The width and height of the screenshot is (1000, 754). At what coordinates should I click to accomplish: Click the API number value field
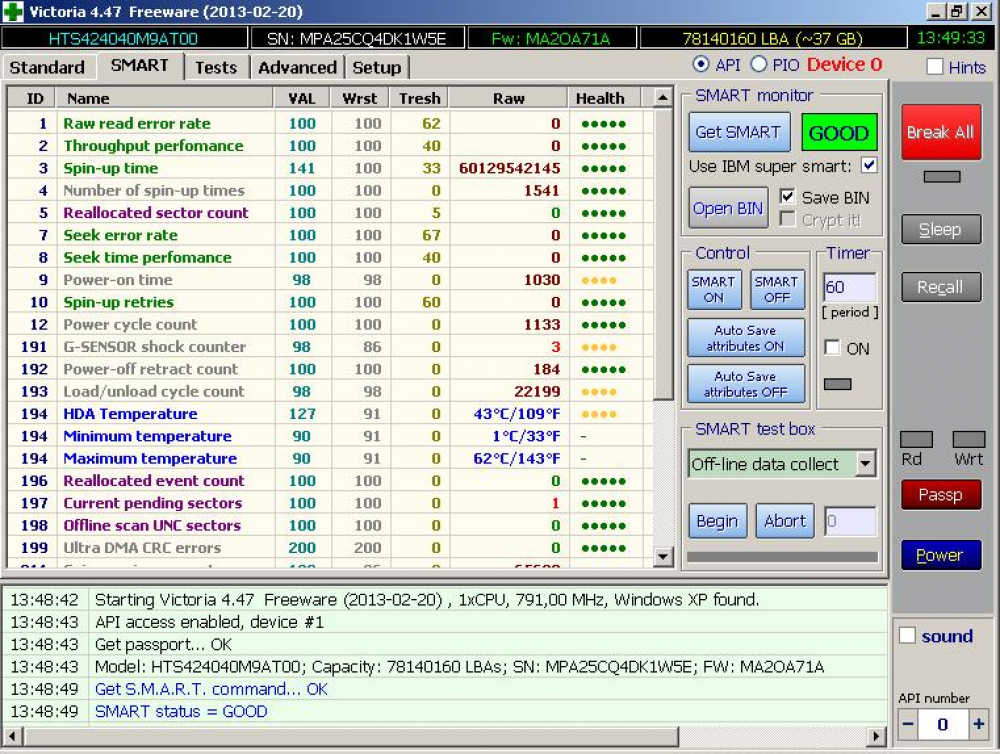943,724
